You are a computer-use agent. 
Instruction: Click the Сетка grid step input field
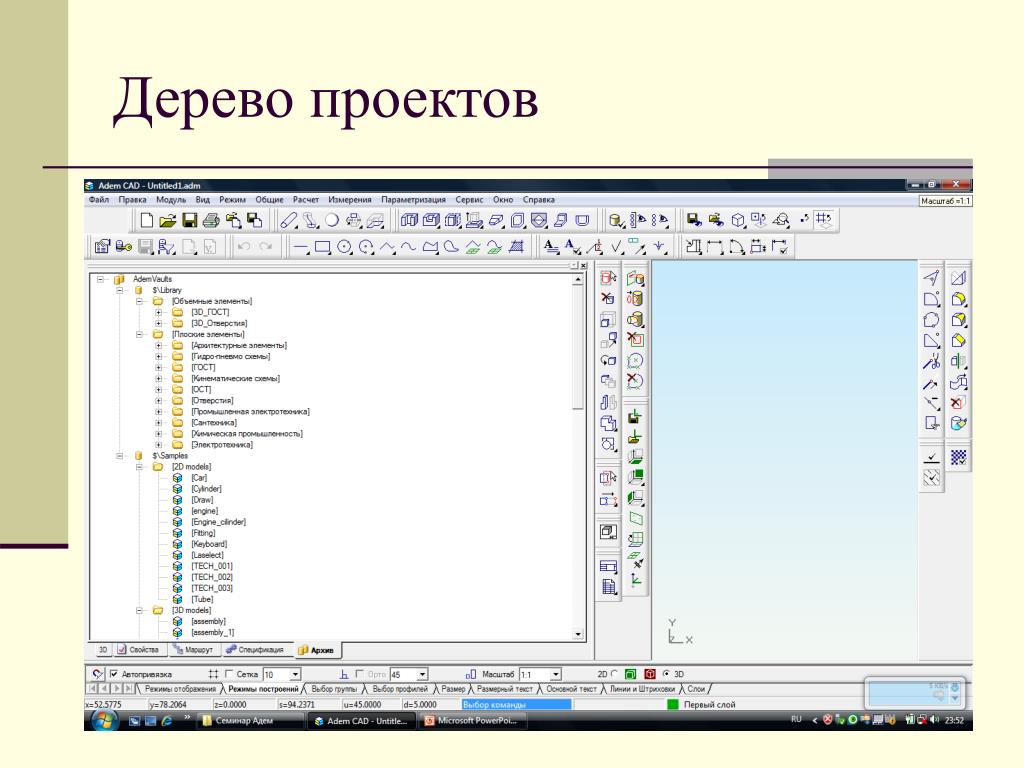276,675
